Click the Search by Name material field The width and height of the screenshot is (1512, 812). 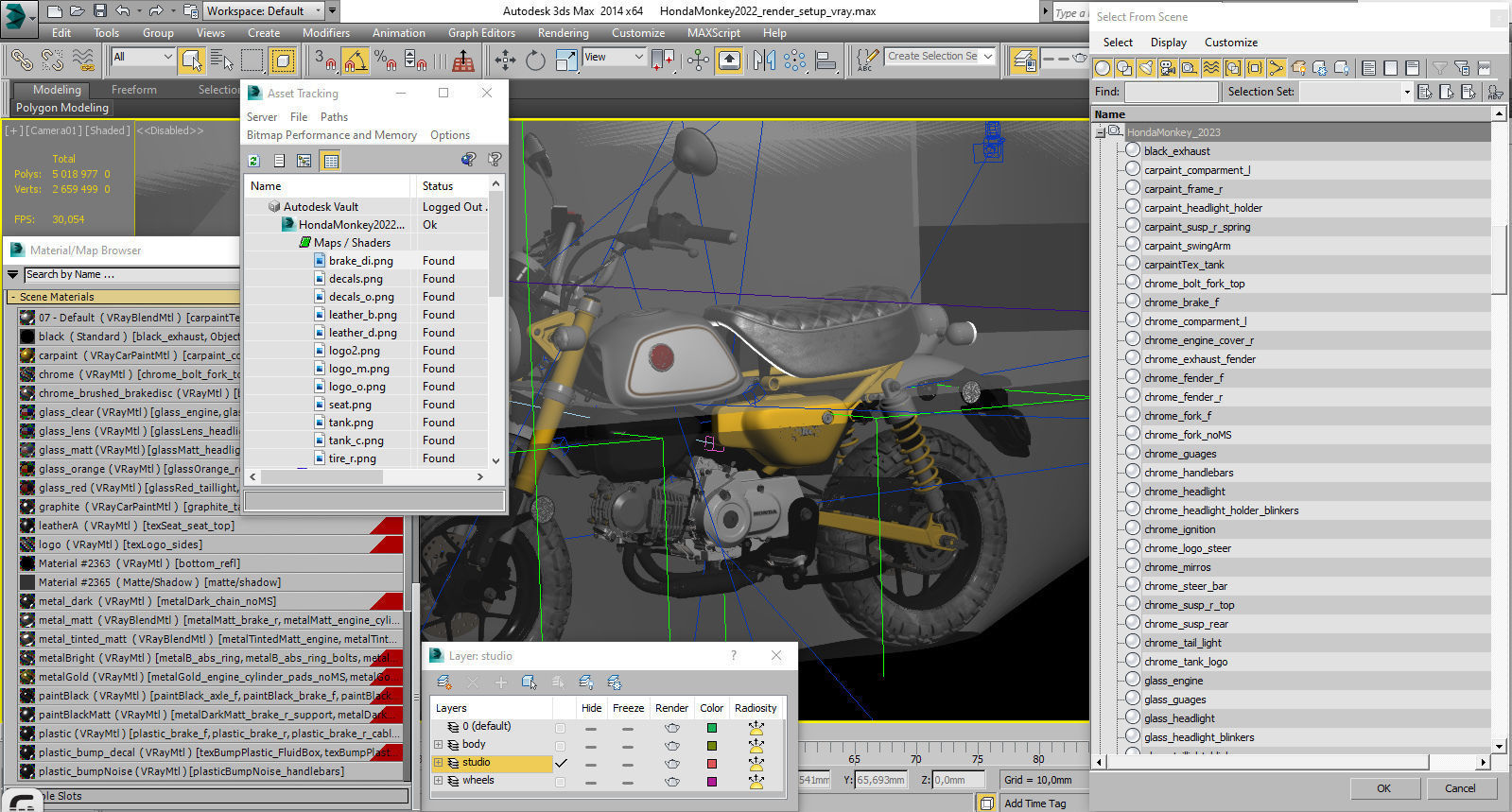pos(130,274)
